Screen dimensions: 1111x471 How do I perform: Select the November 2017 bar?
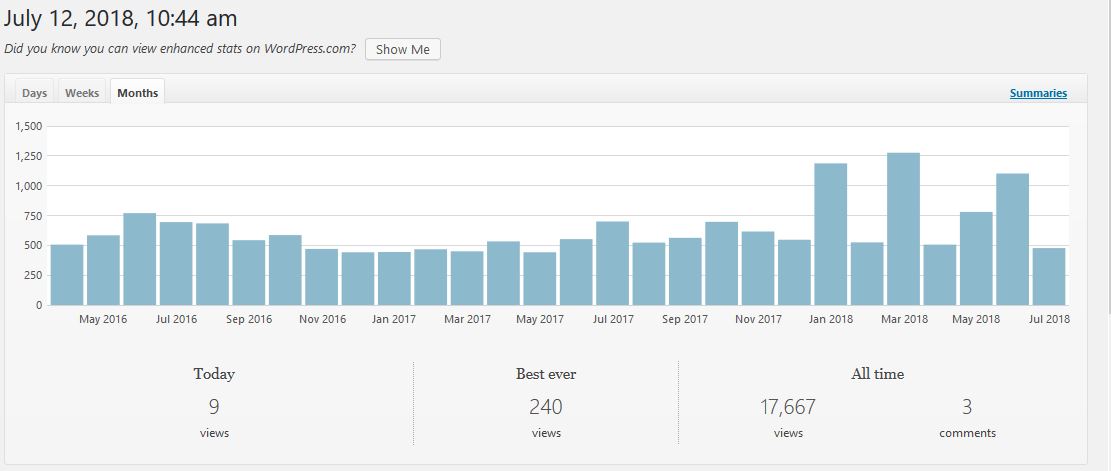[x=758, y=268]
